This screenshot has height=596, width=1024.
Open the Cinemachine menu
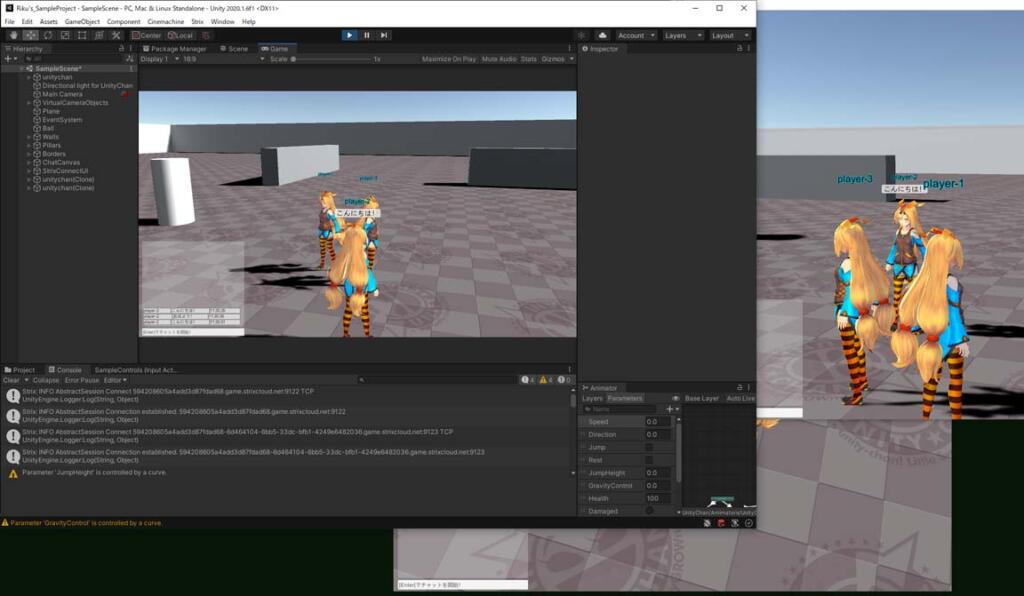point(165,22)
